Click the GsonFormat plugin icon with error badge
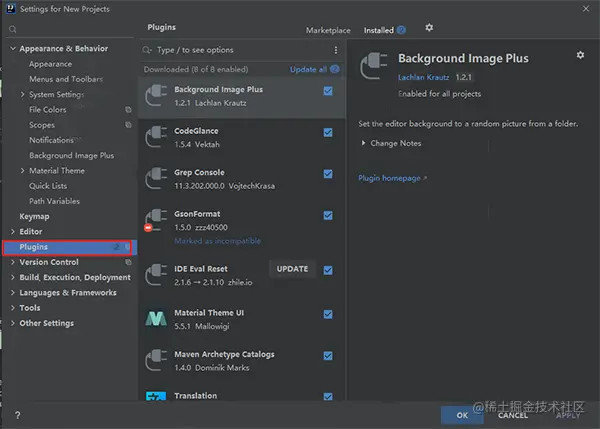 (155, 220)
